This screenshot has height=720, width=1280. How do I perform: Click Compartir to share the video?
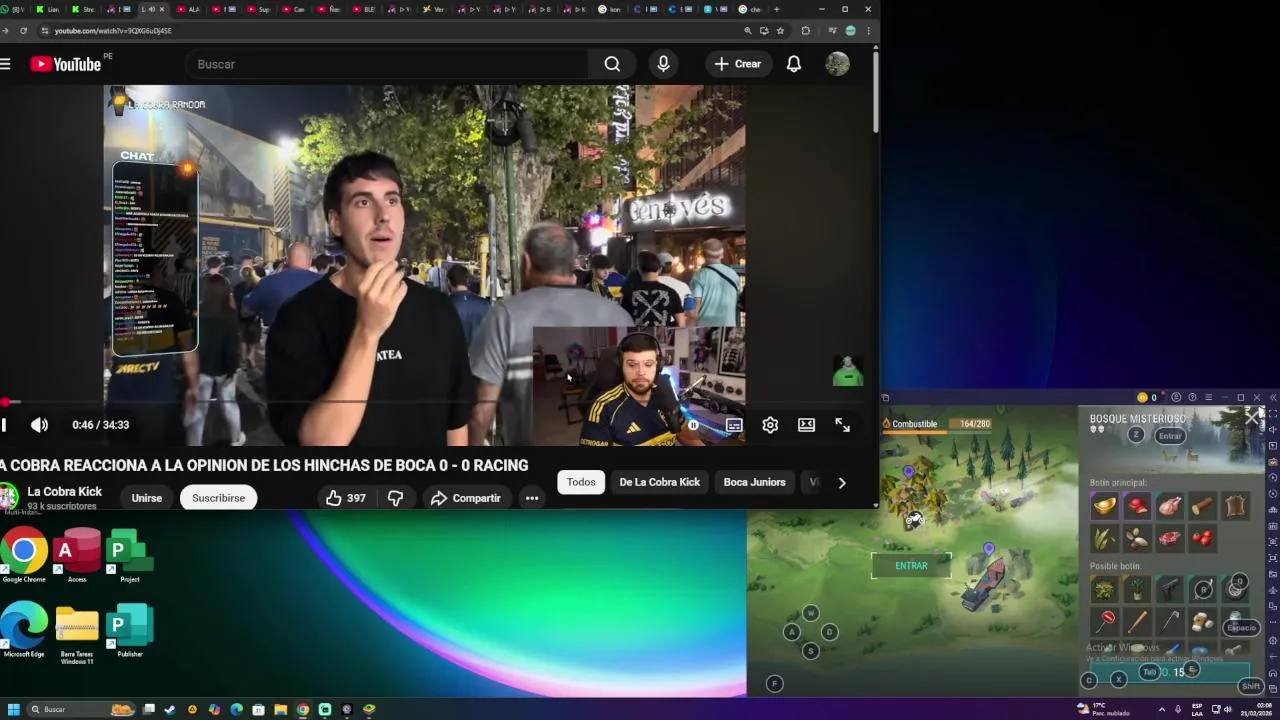pyautogui.click(x=465, y=498)
